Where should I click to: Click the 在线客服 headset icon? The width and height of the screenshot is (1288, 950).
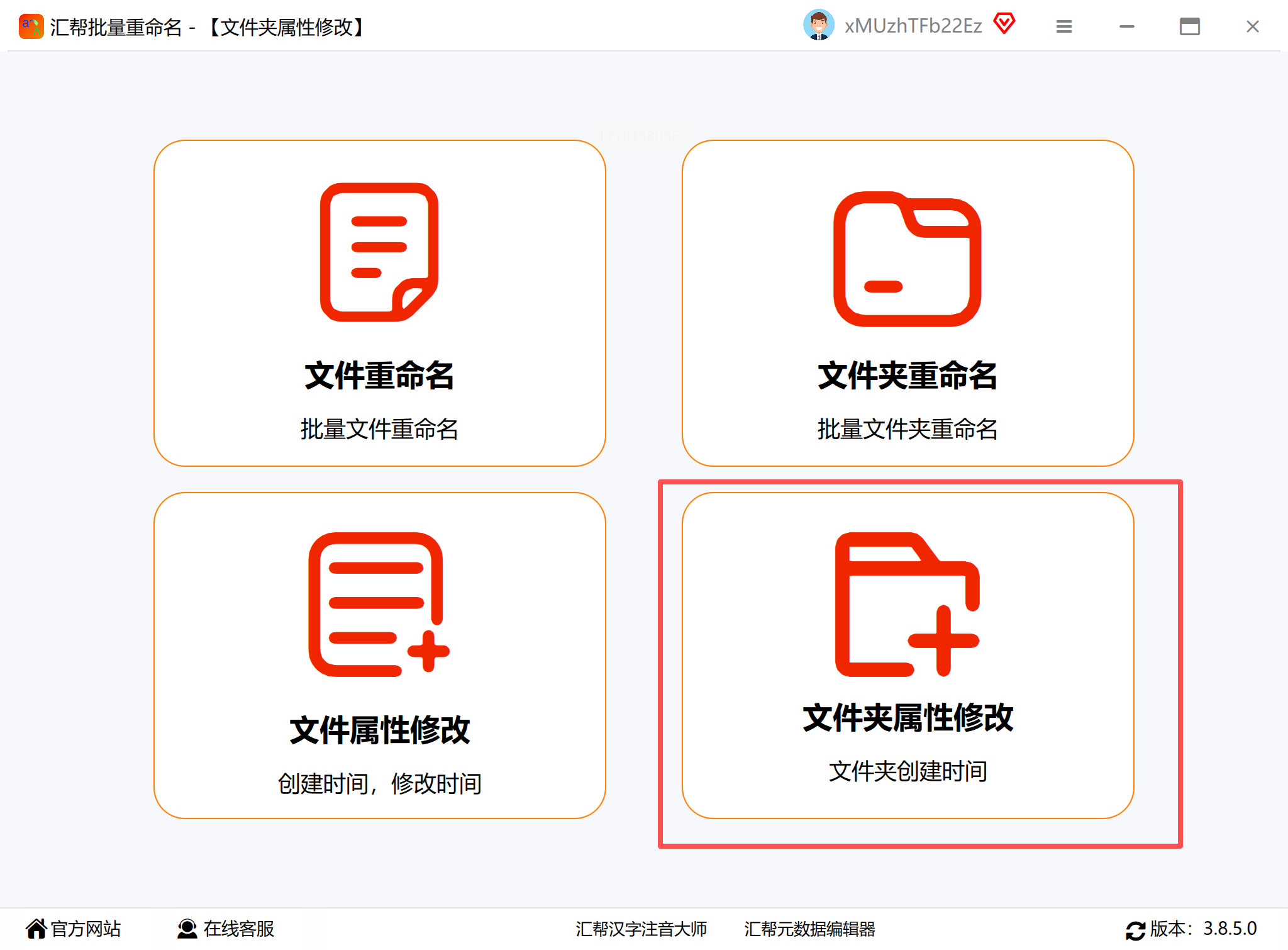tap(187, 929)
